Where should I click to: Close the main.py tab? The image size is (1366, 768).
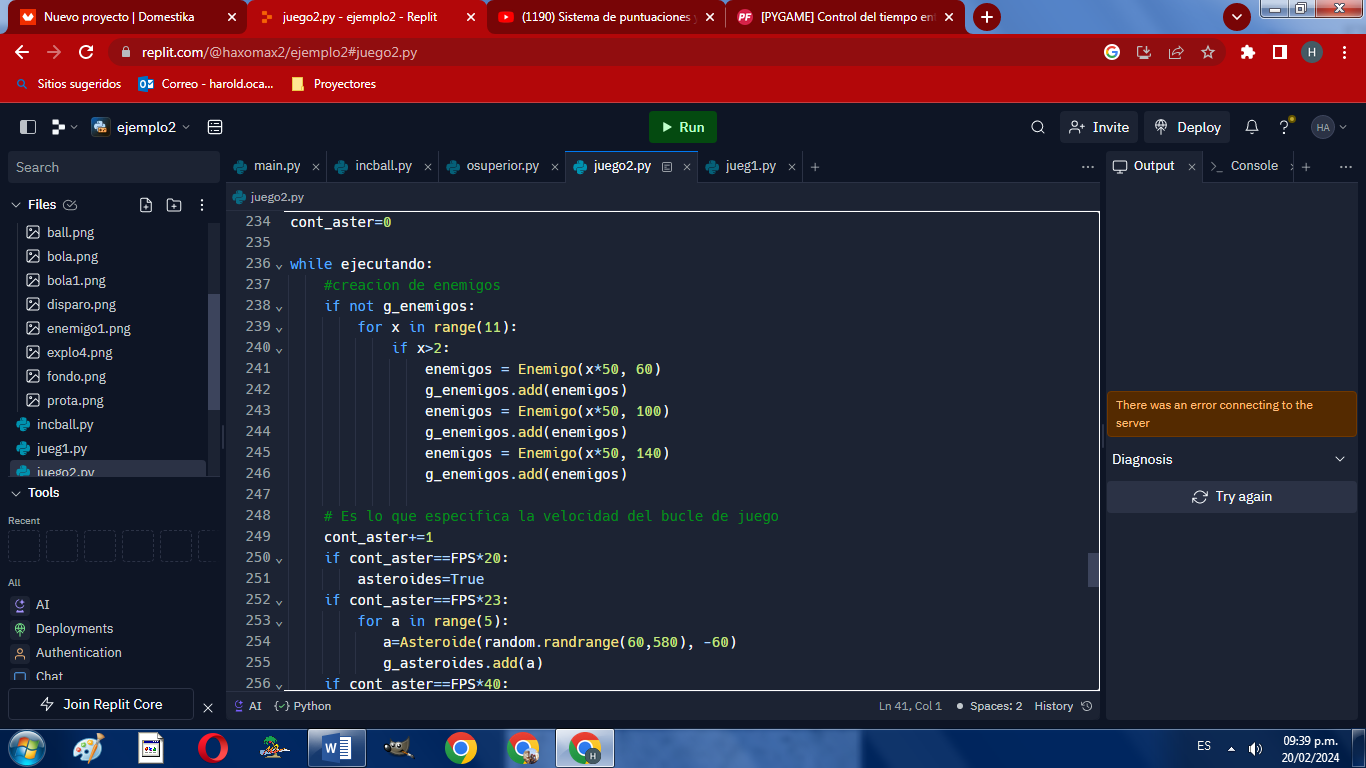click(x=315, y=167)
